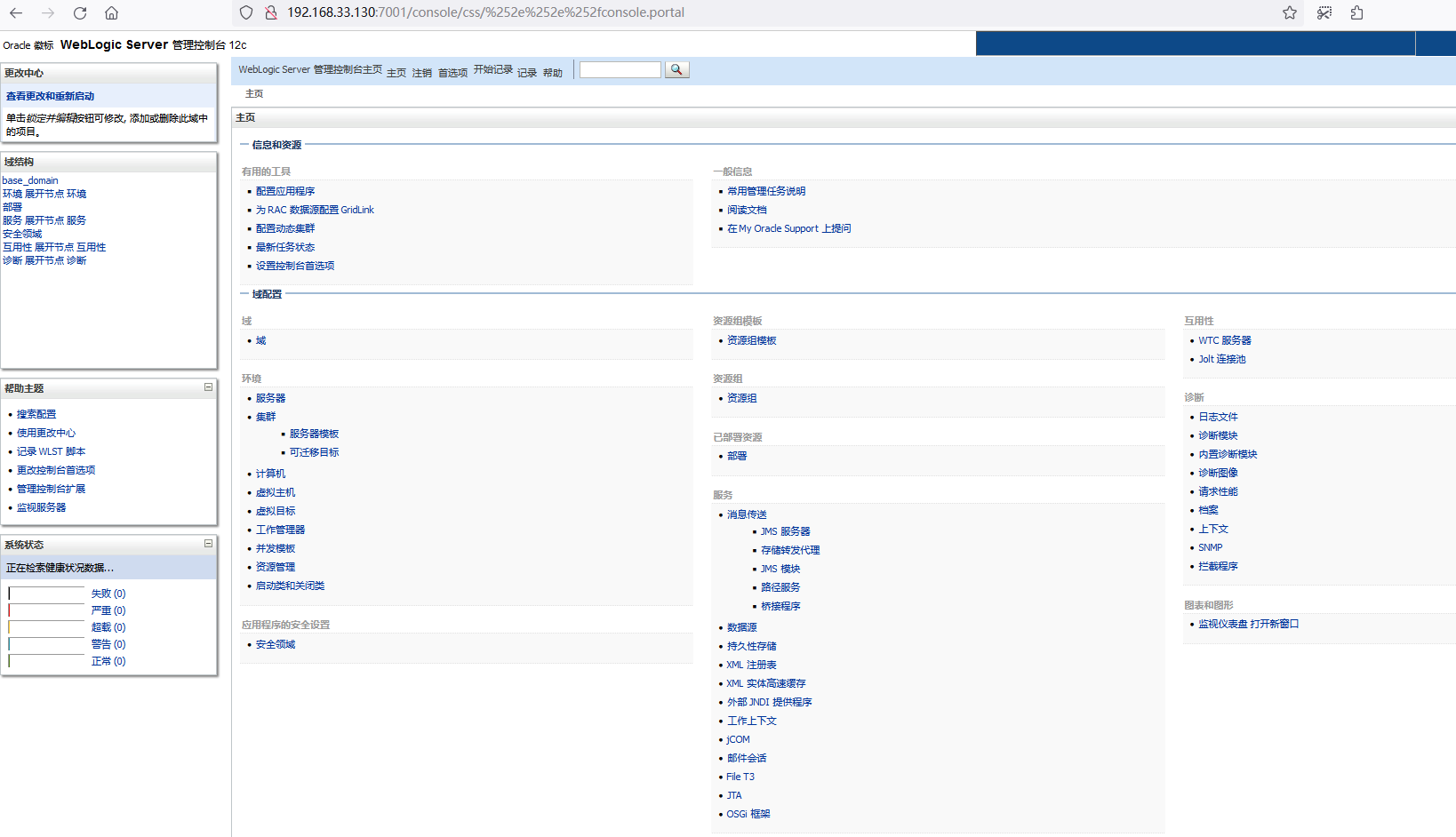Open 为 RAC 数据源配置 GridLink

[315, 210]
